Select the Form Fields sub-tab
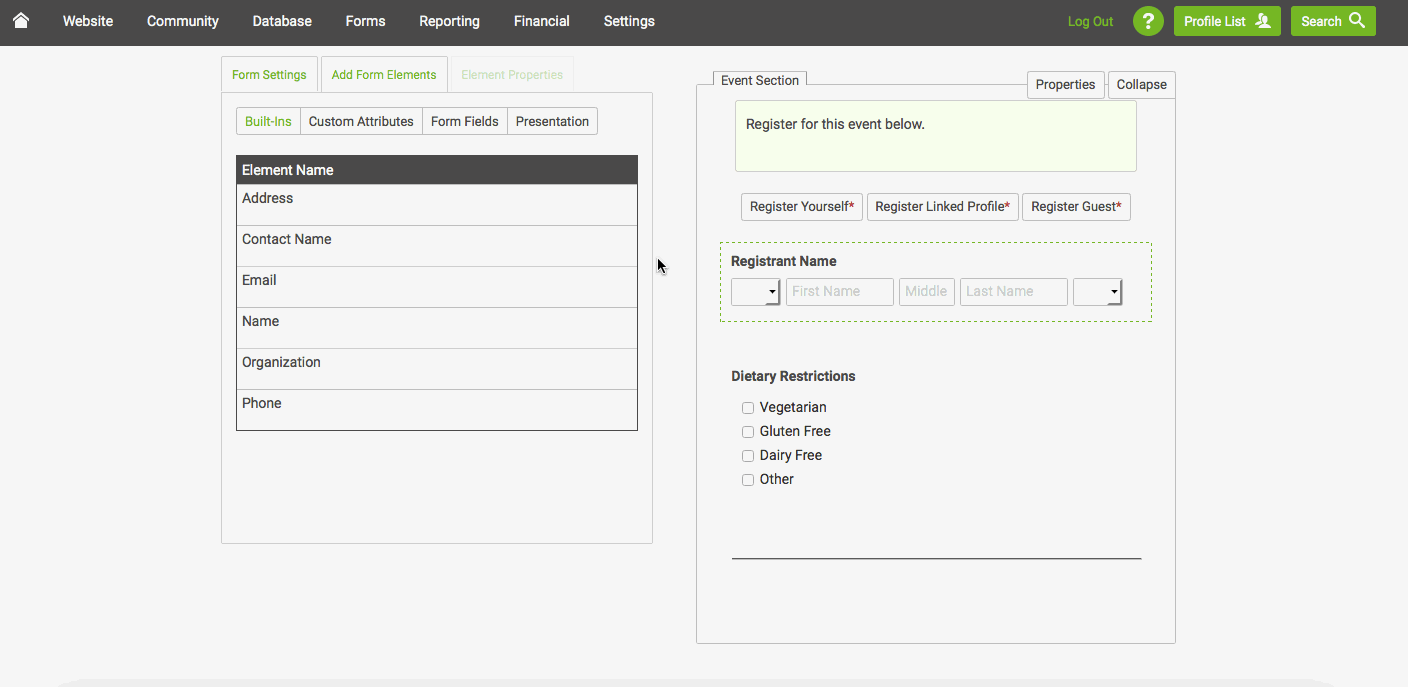1408x687 pixels. pos(465,121)
